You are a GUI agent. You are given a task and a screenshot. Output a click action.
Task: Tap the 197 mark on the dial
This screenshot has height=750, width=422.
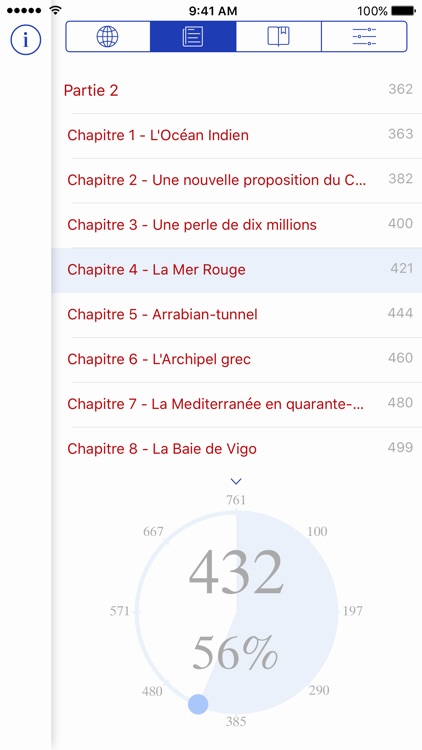pos(353,611)
